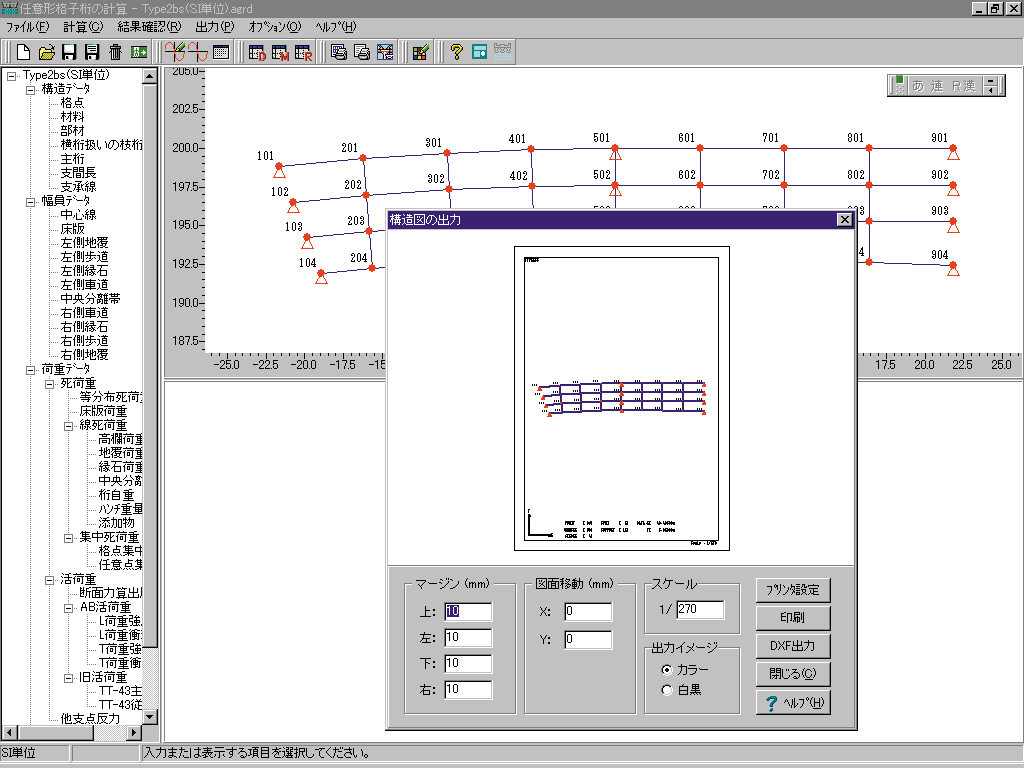Open the 結果確認(R) menu
The image size is (1024, 768).
click(x=149, y=27)
